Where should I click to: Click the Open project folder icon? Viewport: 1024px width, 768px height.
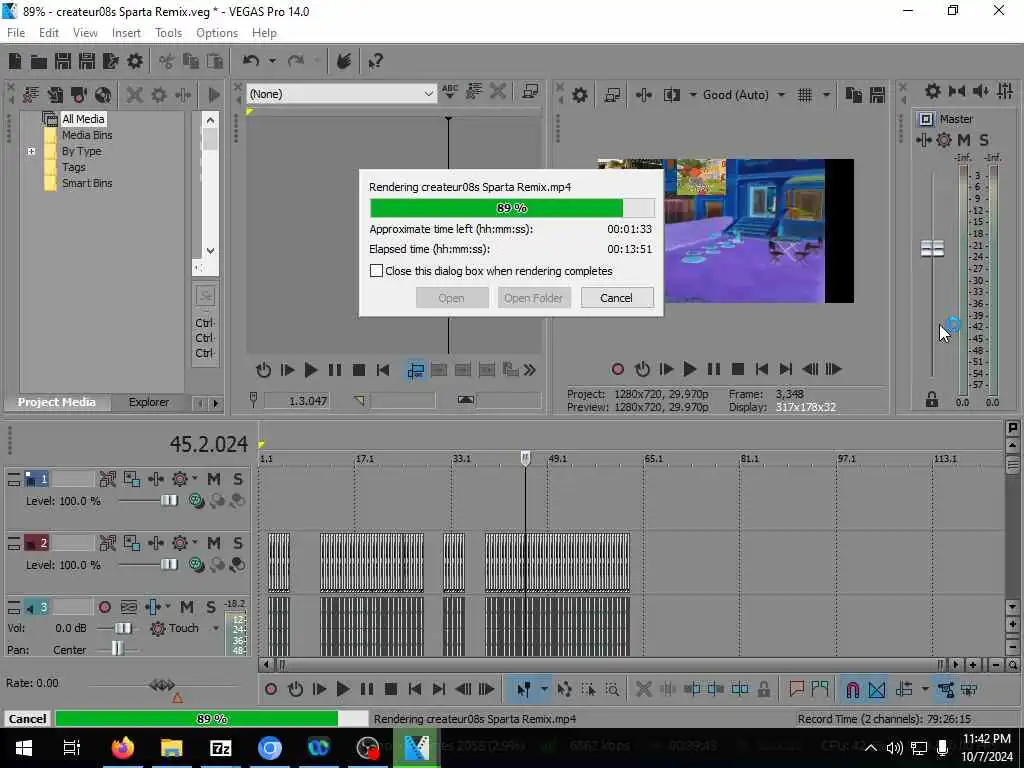click(39, 61)
